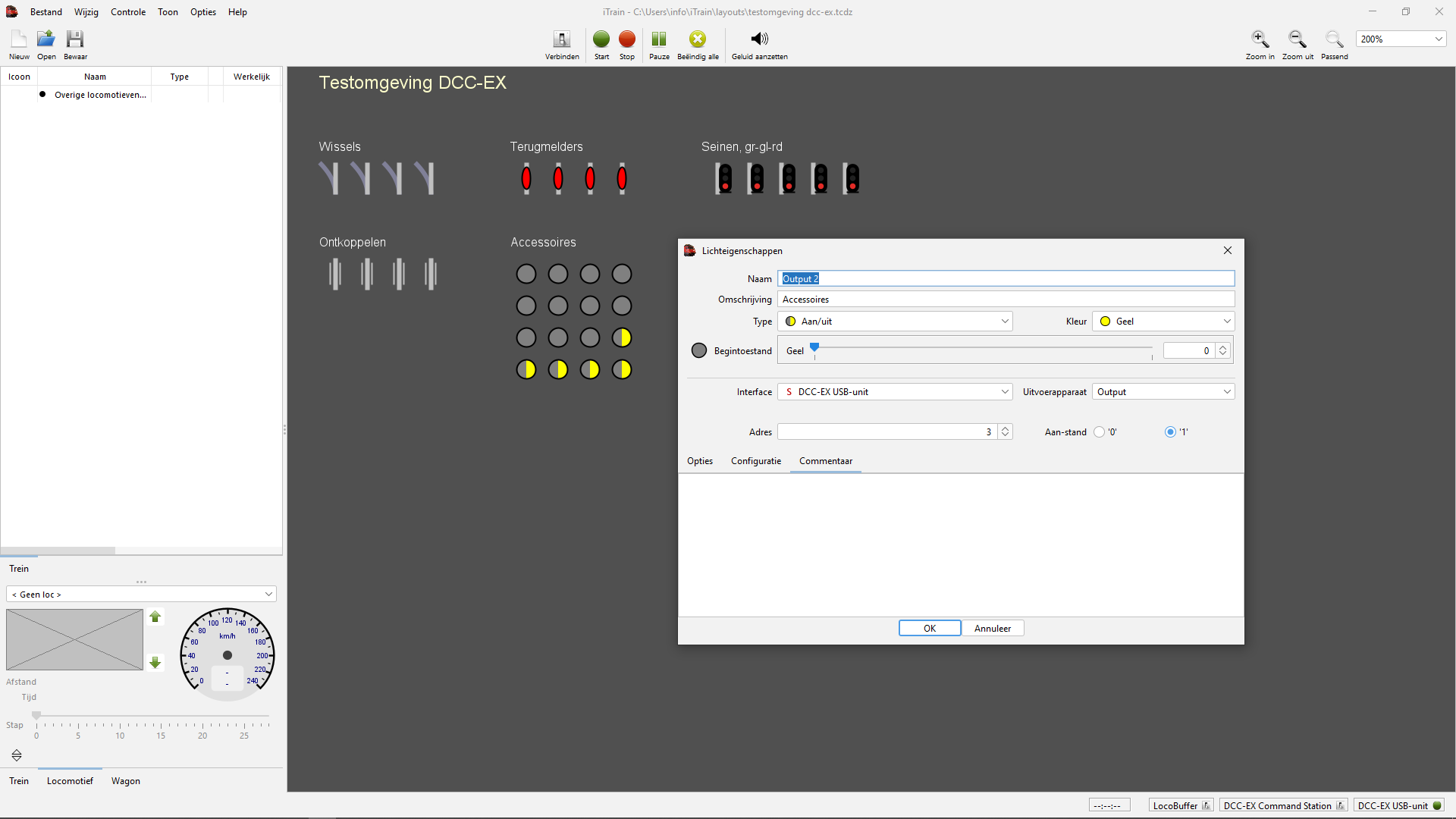Confirm dialog with OK button
The height and width of the screenshot is (819, 1456).
pyautogui.click(x=930, y=629)
